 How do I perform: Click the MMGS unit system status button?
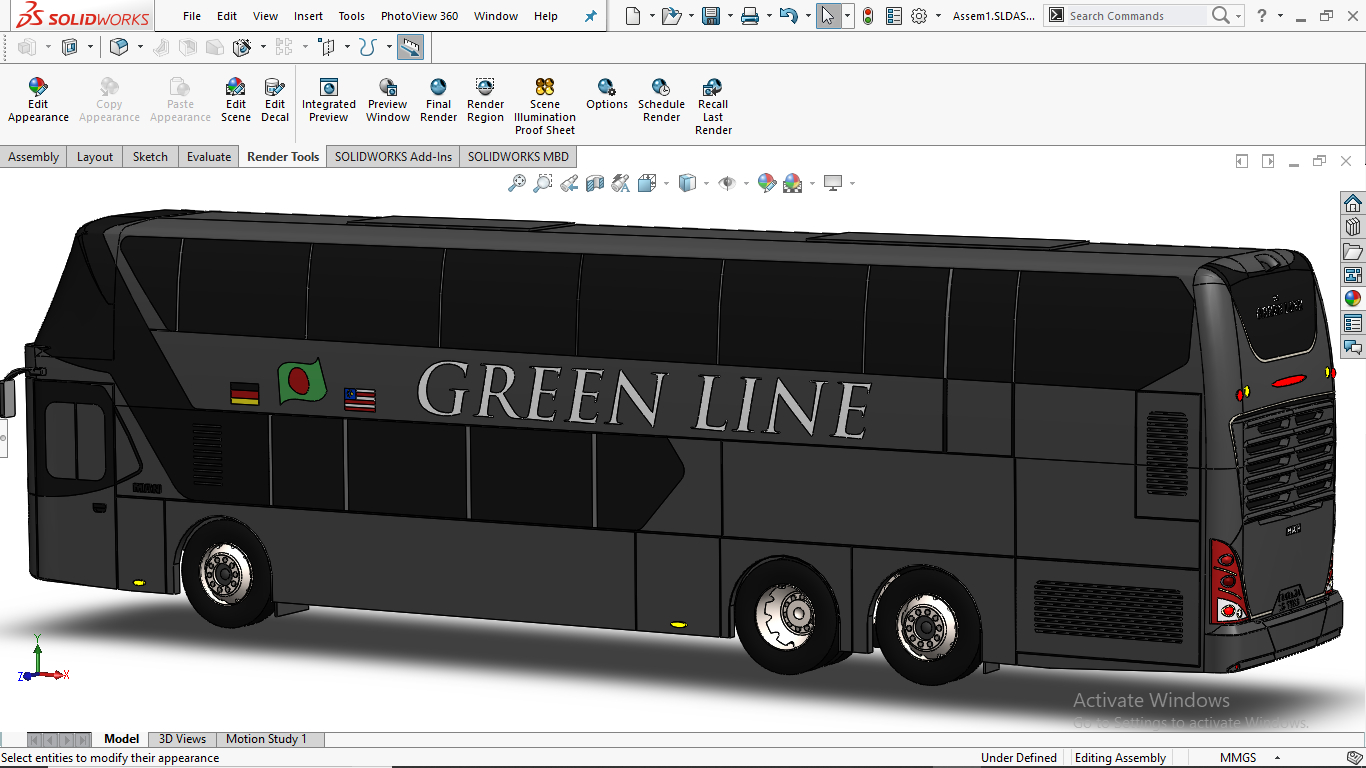[x=1238, y=758]
